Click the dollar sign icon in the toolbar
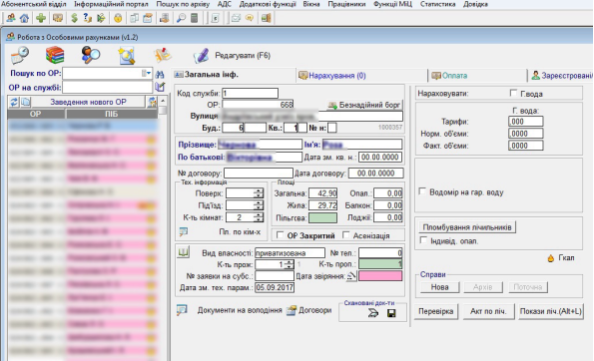The image size is (594, 361). coord(74,18)
